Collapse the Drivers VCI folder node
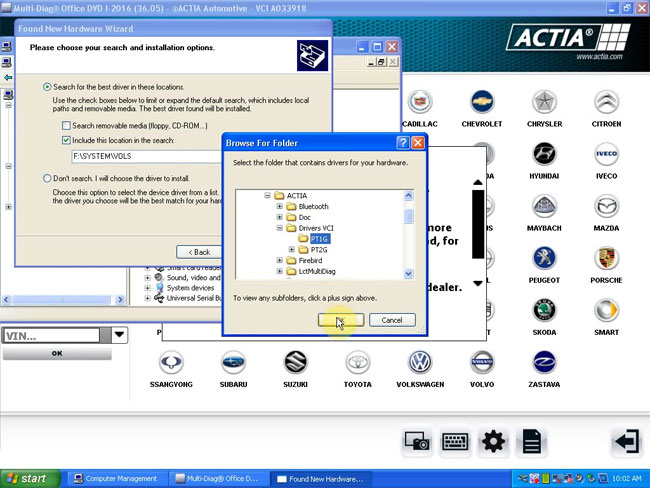The width and height of the screenshot is (650, 488). click(x=279, y=228)
